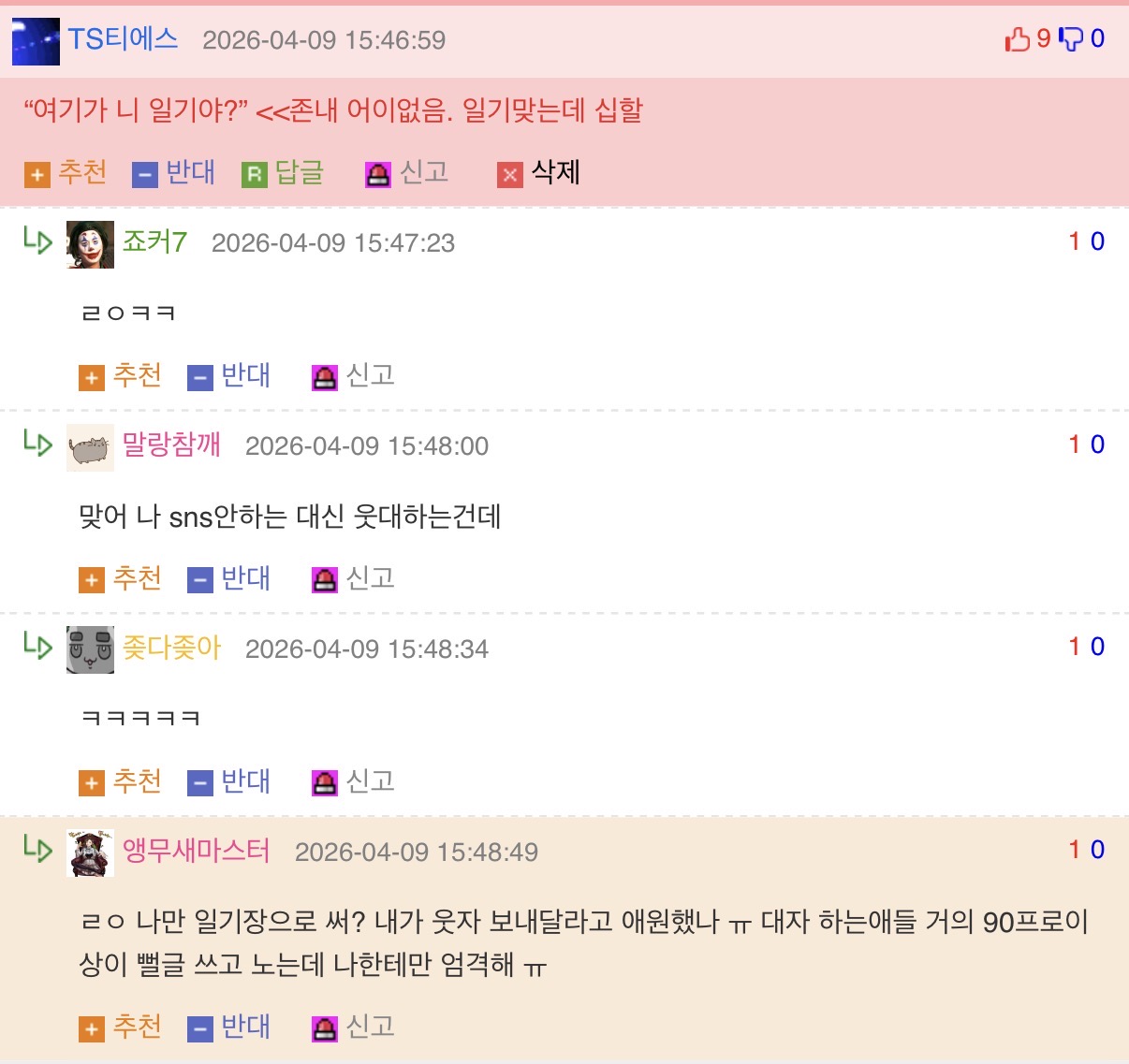Click the orange plus icon under 앵무새마스터 reply

(91, 1029)
